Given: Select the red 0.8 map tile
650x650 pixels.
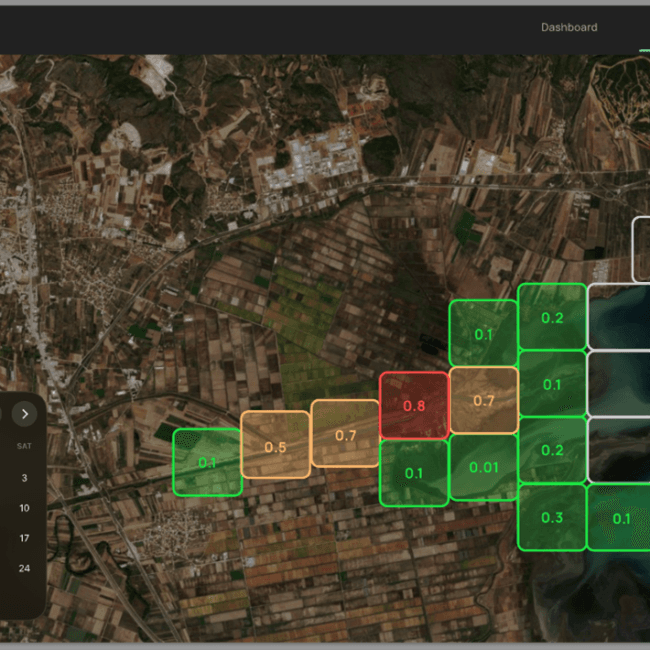Looking at the screenshot, I should pos(414,405).
